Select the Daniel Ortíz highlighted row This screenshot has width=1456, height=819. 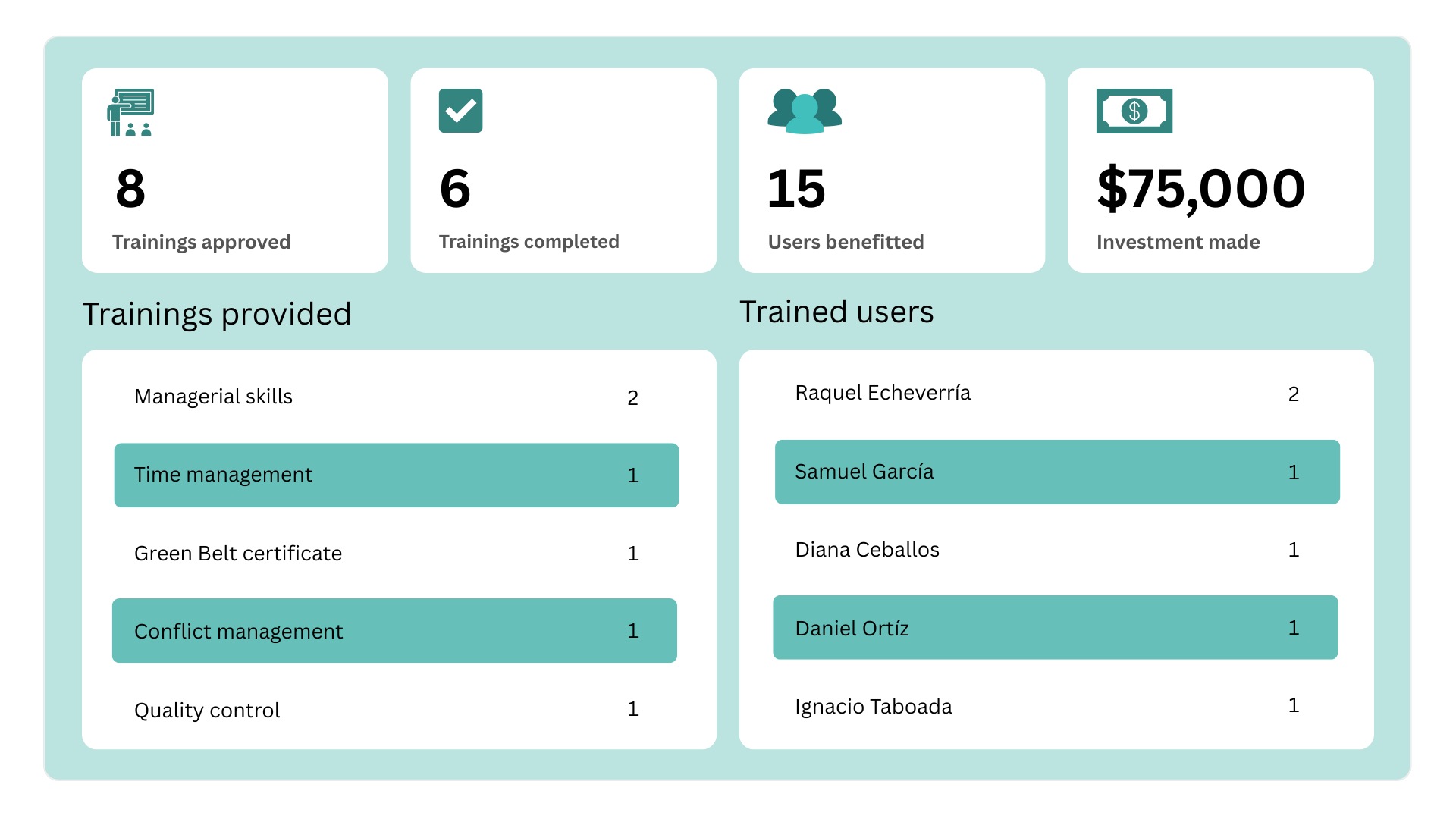coord(1055,628)
